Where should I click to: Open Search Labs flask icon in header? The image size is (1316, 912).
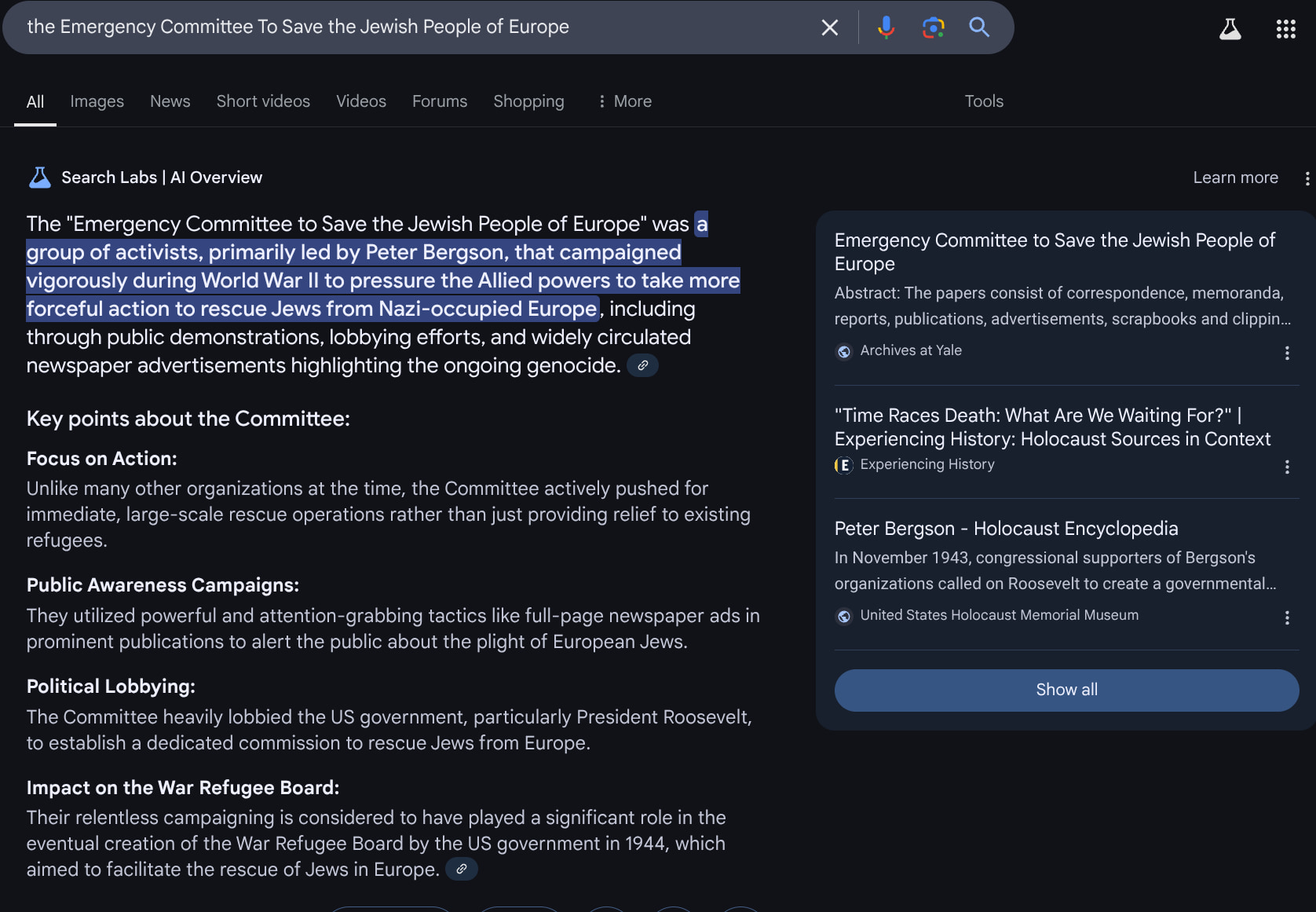pos(1230,29)
